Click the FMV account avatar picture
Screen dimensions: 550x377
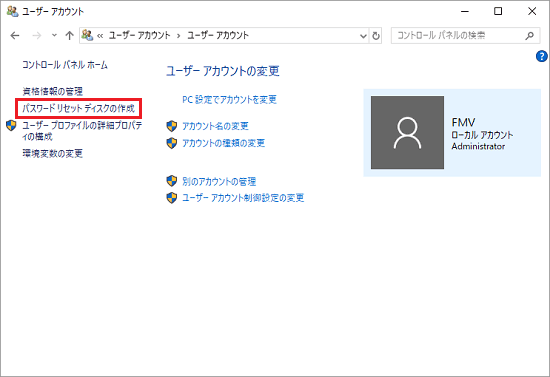[407, 132]
